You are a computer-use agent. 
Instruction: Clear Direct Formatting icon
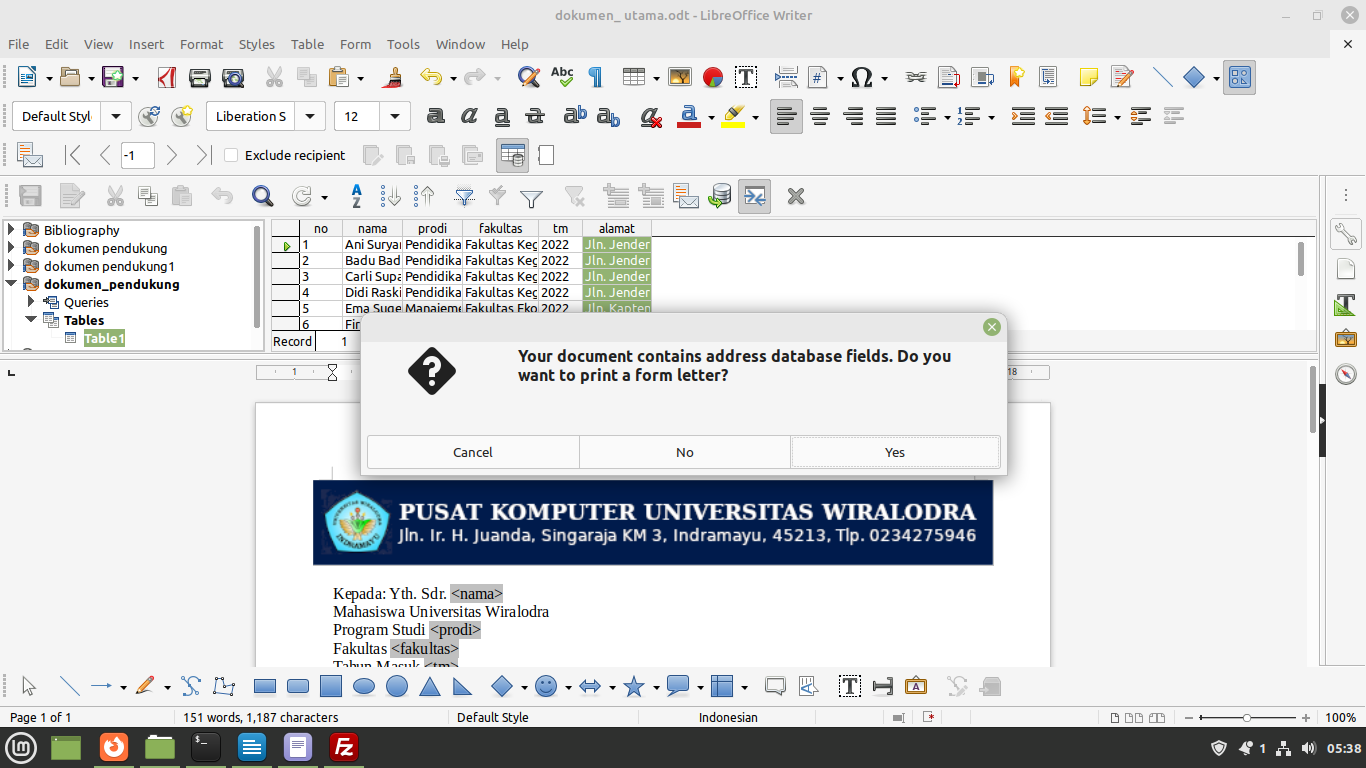click(x=651, y=116)
